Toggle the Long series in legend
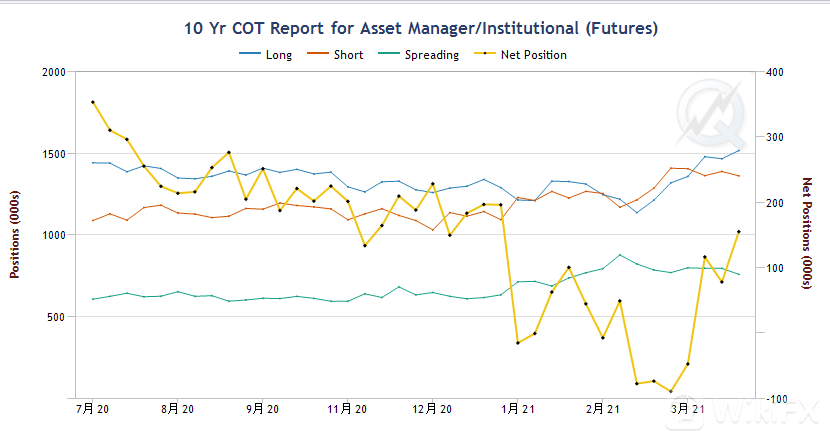Image resolution: width=830 pixels, height=446 pixels. point(266,55)
